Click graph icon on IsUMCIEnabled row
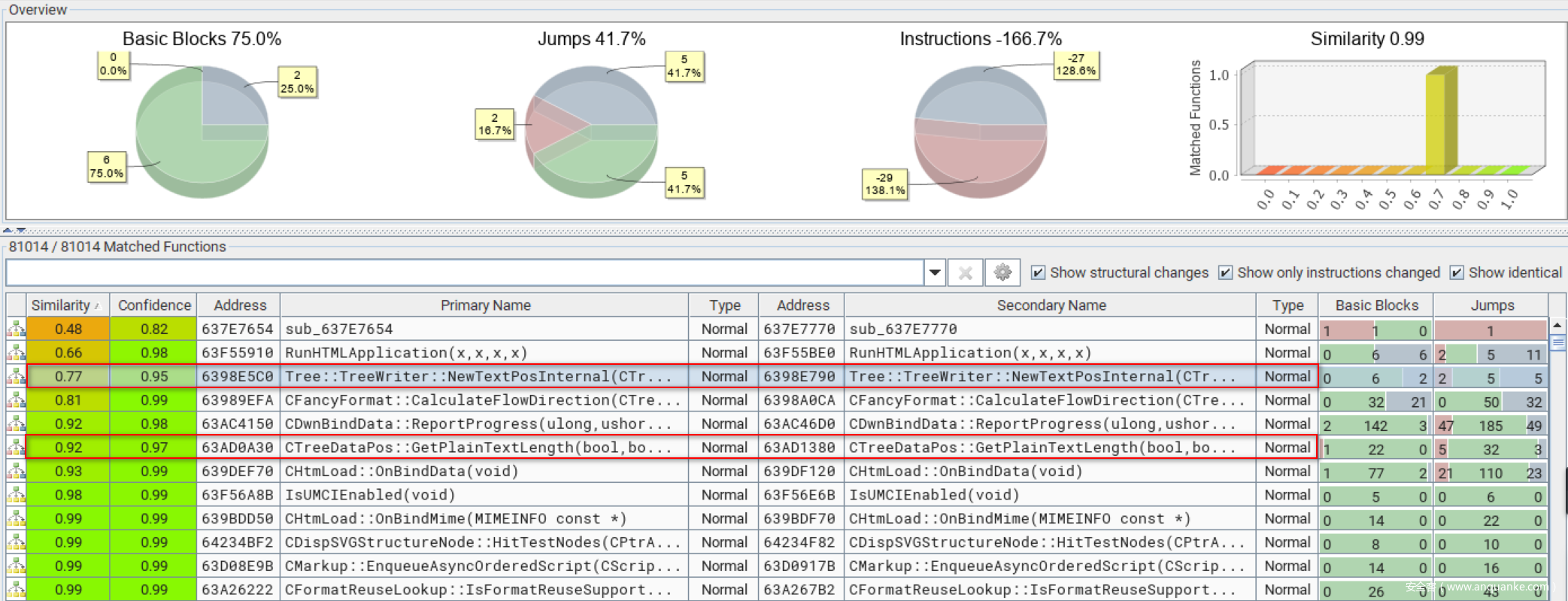The height and width of the screenshot is (601, 1568). coord(16,495)
